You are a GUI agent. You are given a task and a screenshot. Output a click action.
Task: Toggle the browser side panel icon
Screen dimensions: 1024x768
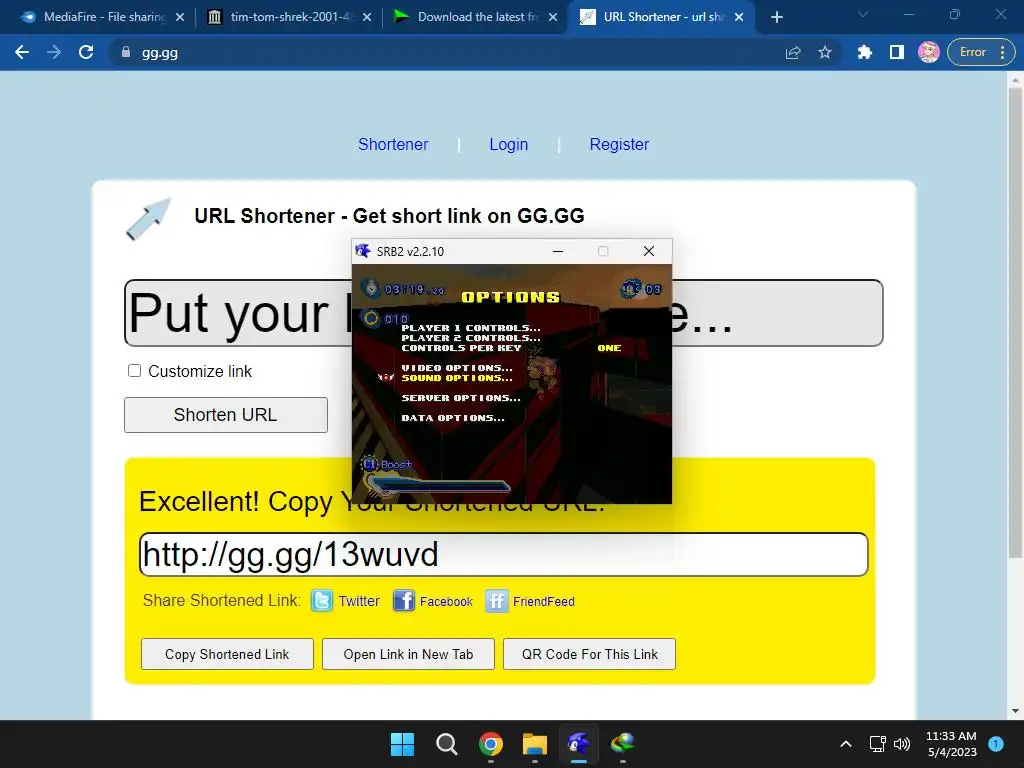coord(897,52)
